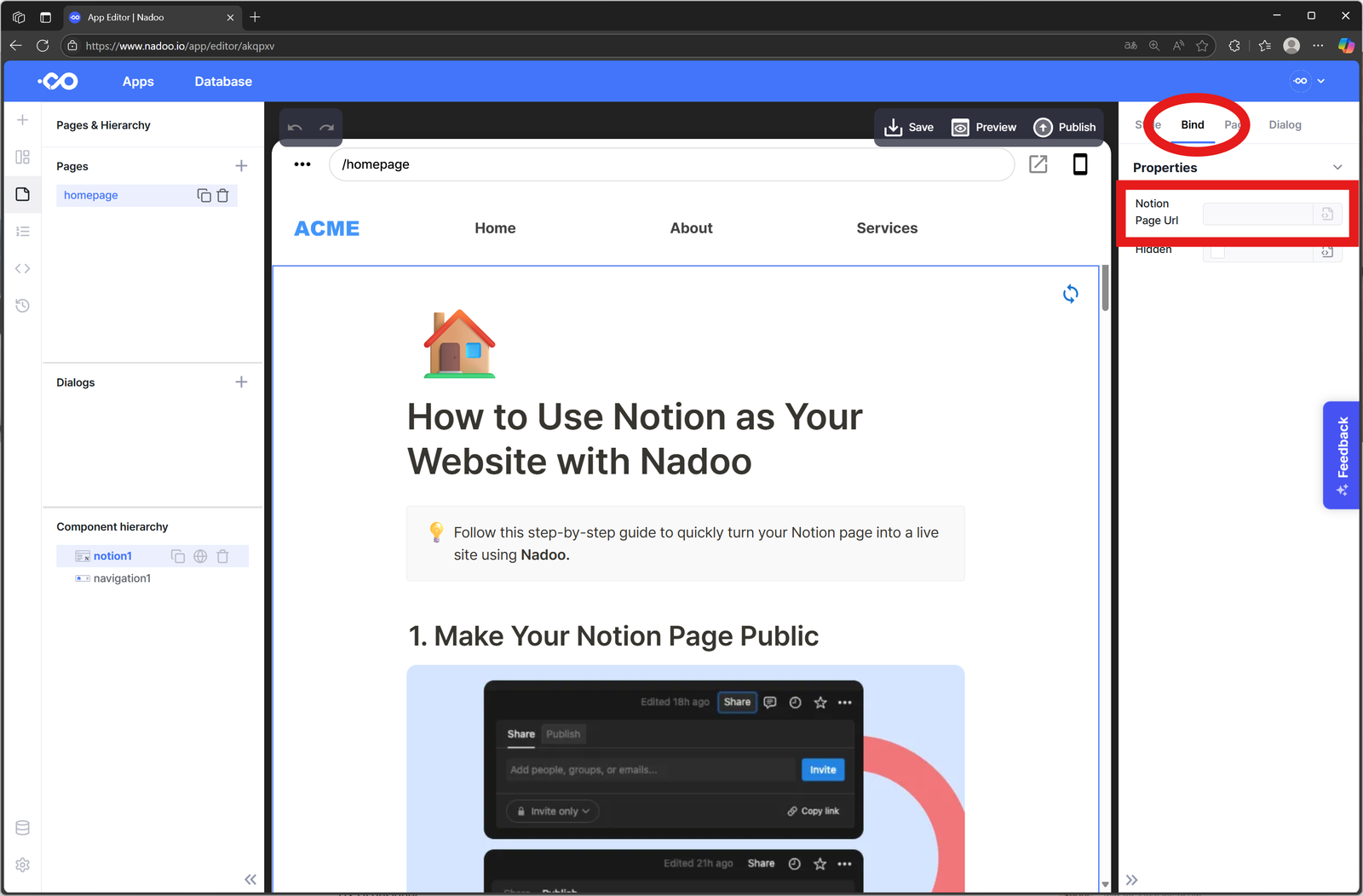Click the Notion Page Url input field

coord(1257,214)
